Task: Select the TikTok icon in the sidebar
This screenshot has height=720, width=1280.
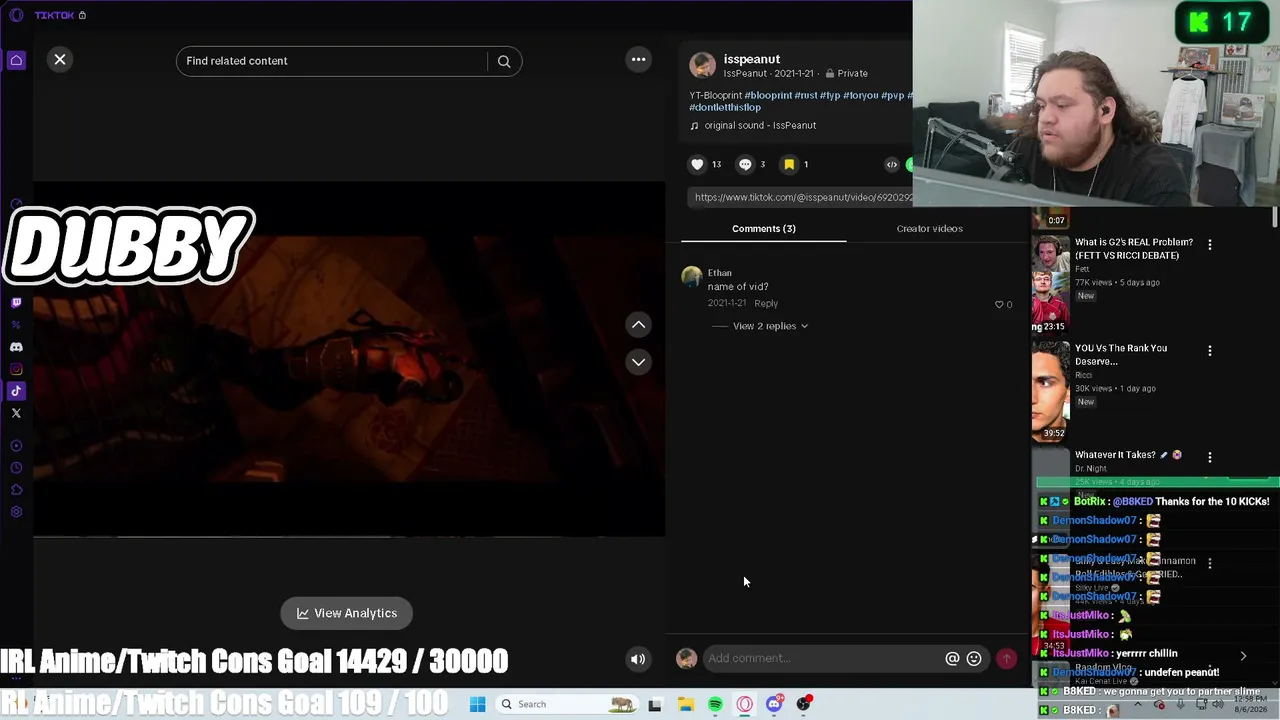Action: (16, 391)
